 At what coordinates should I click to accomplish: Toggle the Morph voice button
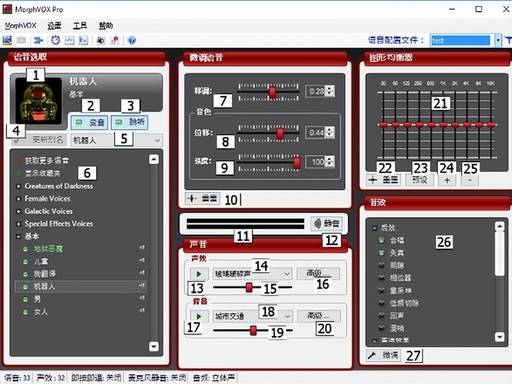(x=89, y=122)
